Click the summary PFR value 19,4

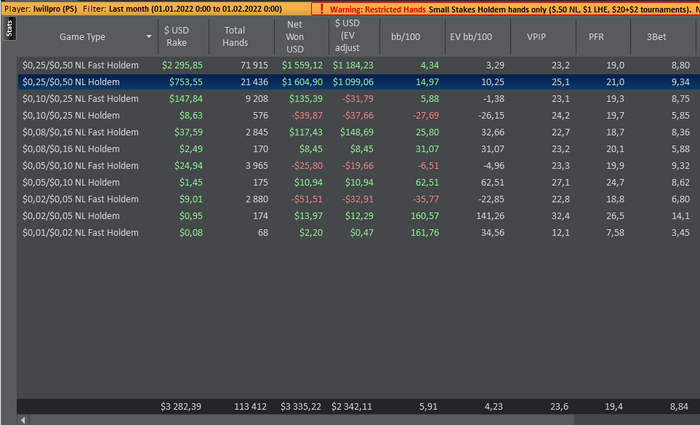pyautogui.click(x=614, y=407)
